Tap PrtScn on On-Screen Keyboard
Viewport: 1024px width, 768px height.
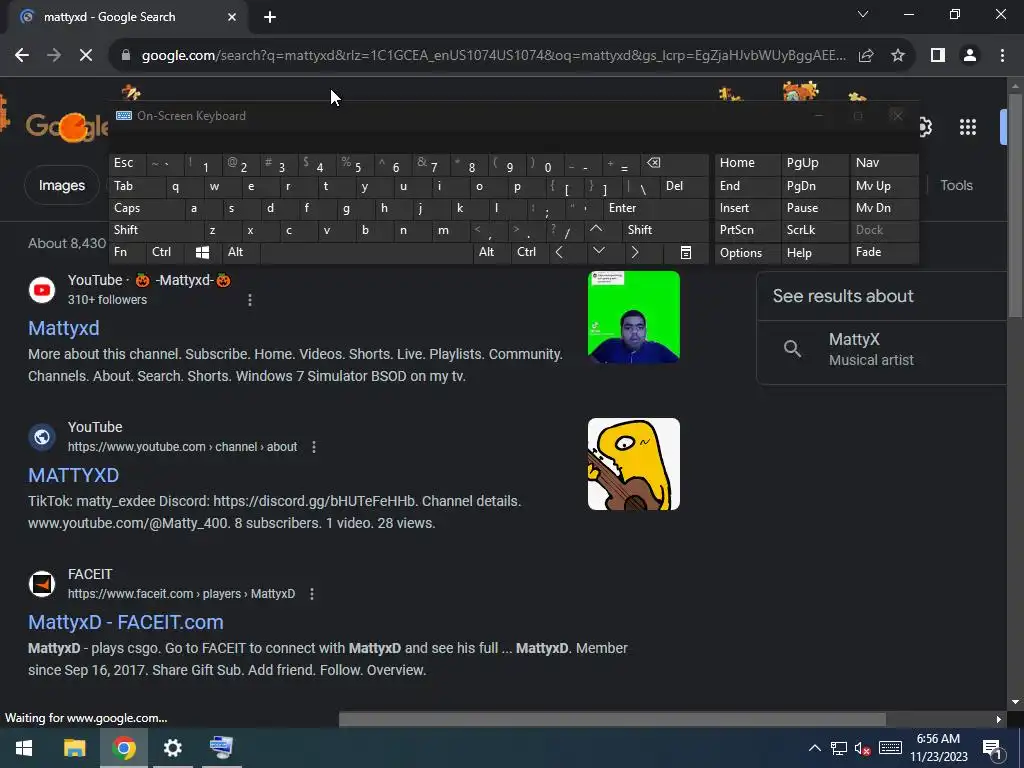pyautogui.click(x=748, y=230)
